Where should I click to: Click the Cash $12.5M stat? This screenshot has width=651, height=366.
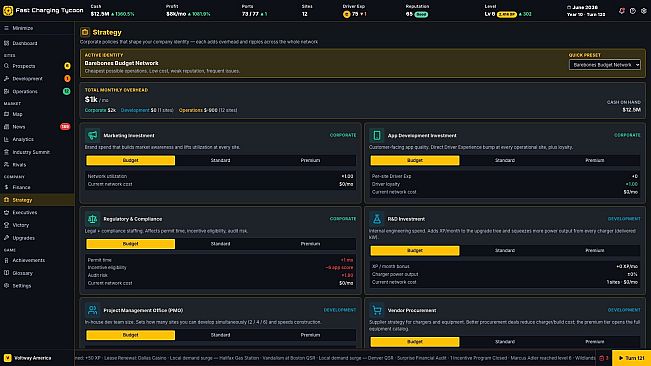pos(112,11)
